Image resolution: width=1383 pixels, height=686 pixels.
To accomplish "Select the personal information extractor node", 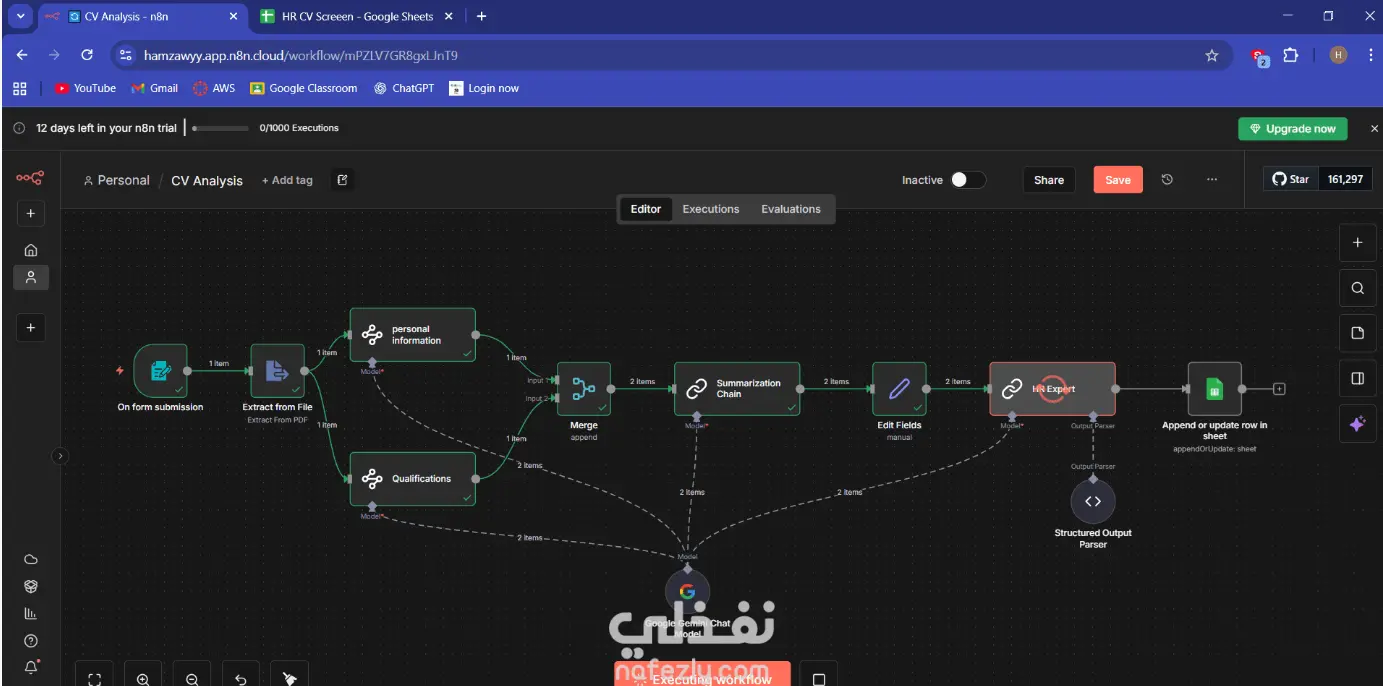I will 412,335.
